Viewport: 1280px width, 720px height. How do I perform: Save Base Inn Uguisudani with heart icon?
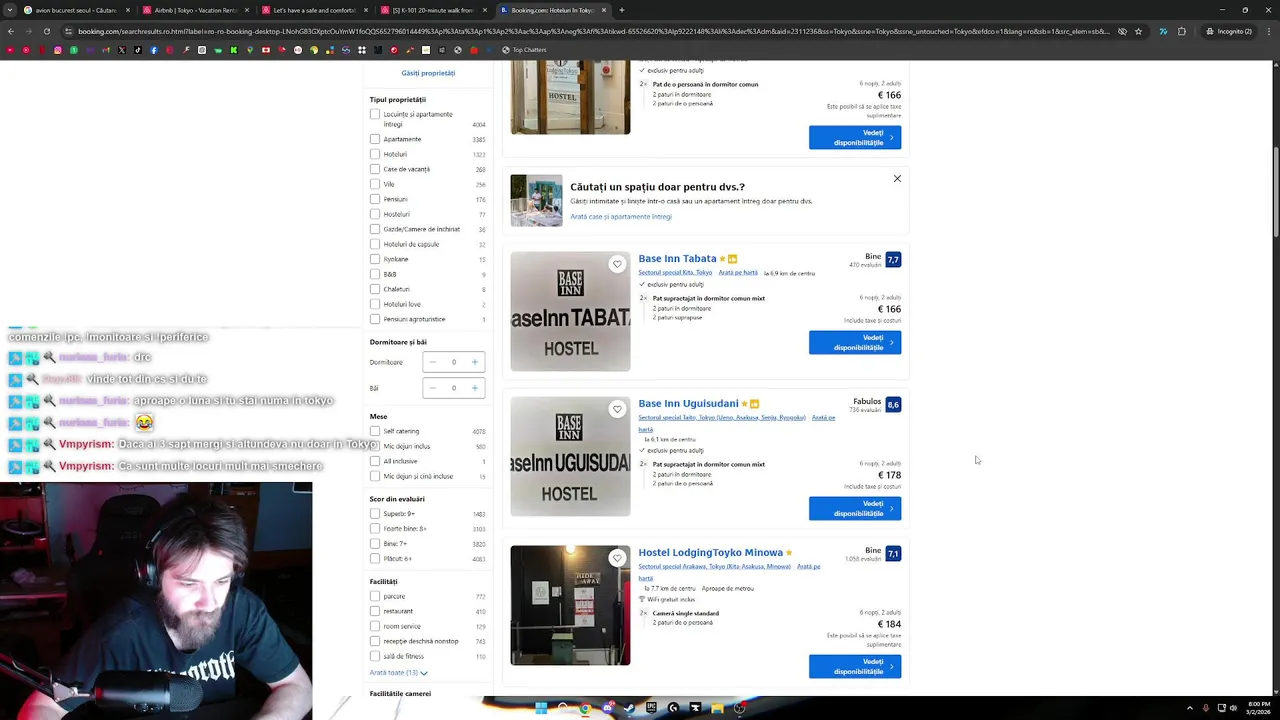pos(617,409)
